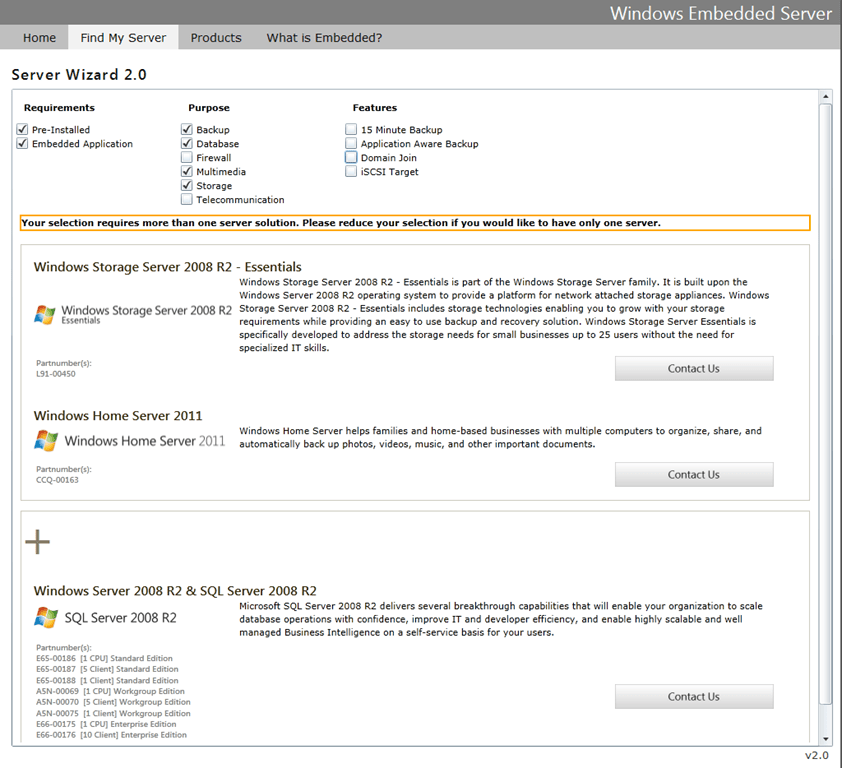Viewport: 842px width, 768px height.
Task: Click the Purpose column heading
Action: tap(209, 107)
